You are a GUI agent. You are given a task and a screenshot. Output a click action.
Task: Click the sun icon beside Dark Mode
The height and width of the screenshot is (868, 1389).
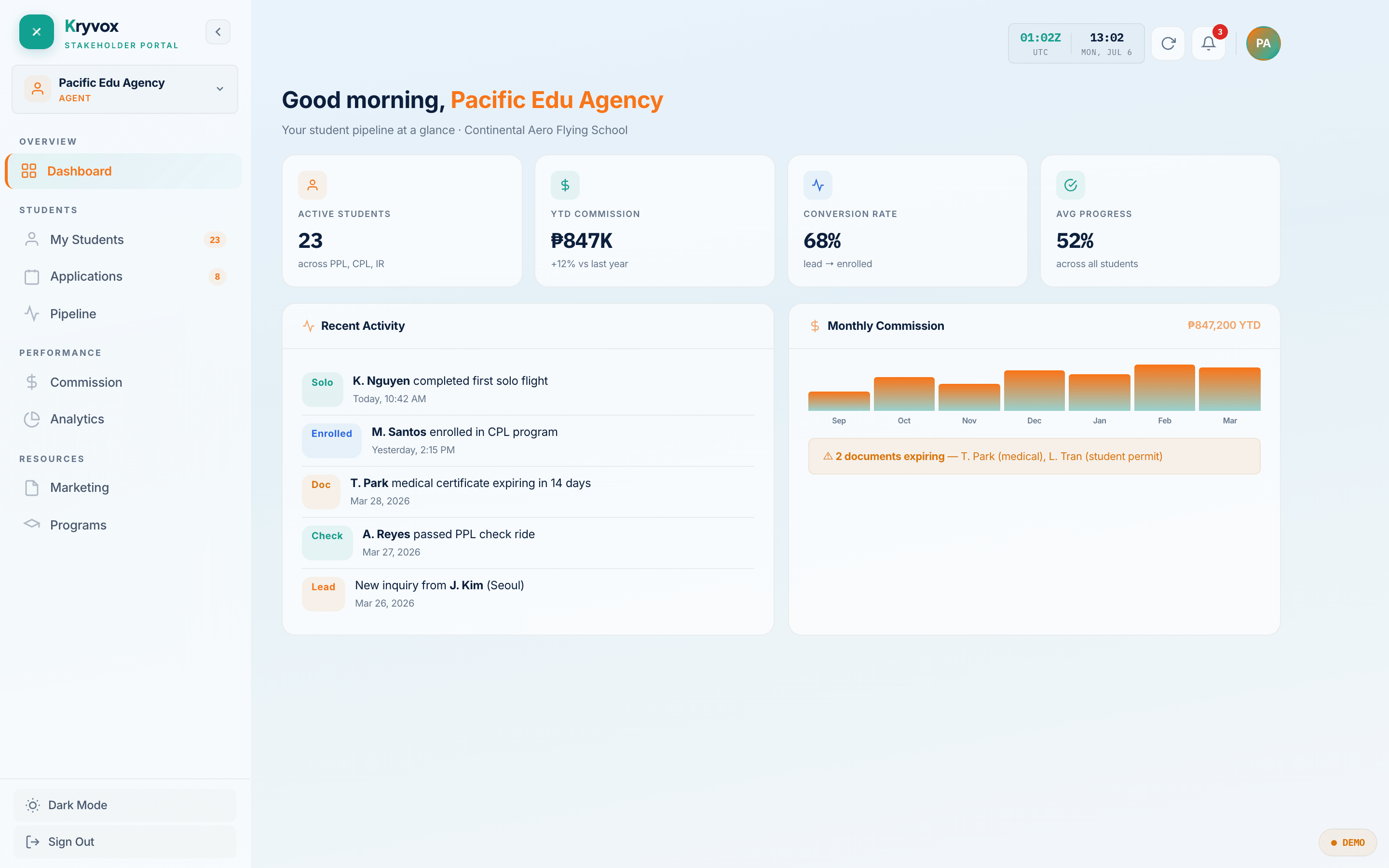click(33, 805)
